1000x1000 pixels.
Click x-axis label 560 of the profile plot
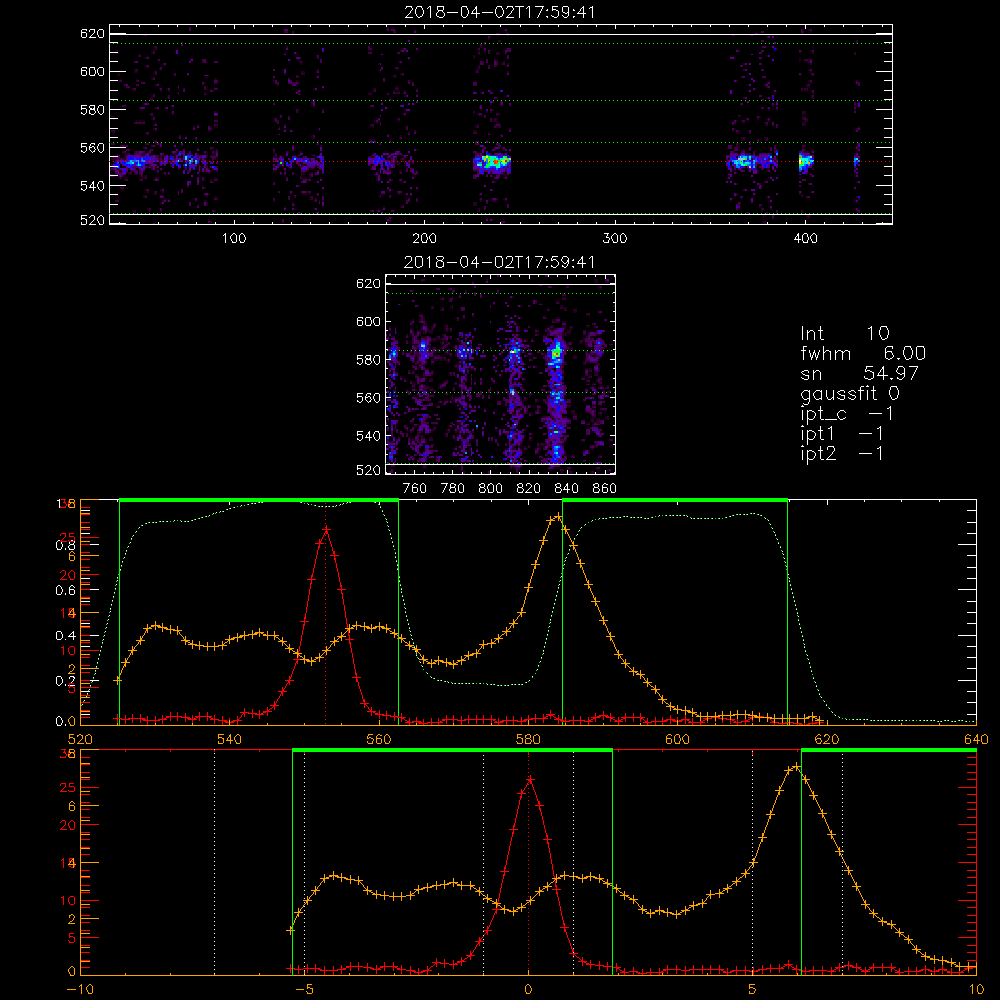[x=379, y=739]
